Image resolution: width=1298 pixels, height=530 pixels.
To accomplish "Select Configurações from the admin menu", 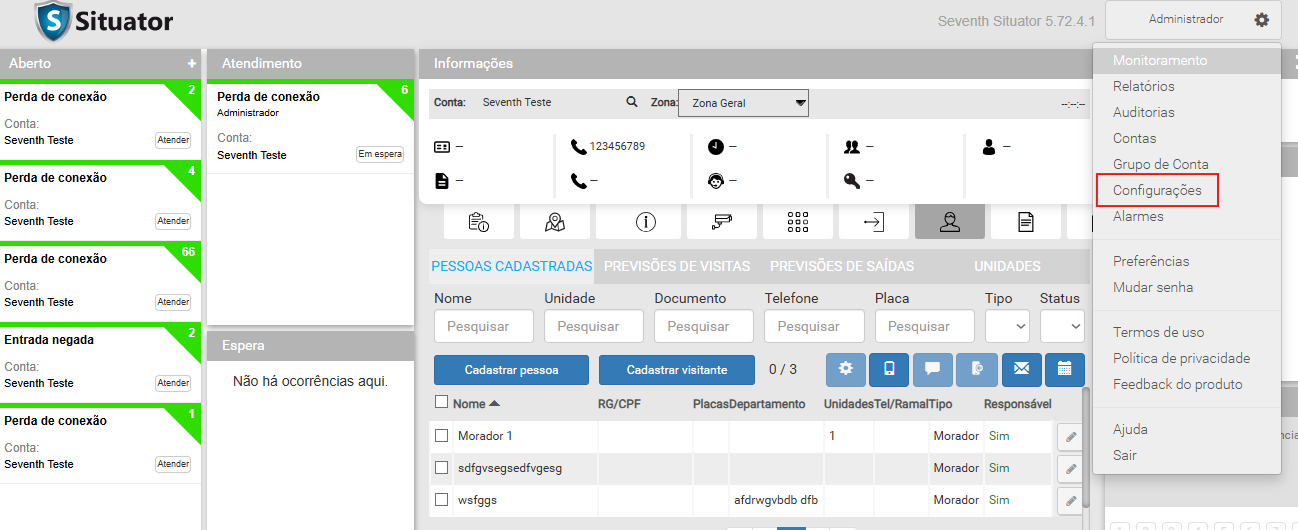I will pos(1157,190).
